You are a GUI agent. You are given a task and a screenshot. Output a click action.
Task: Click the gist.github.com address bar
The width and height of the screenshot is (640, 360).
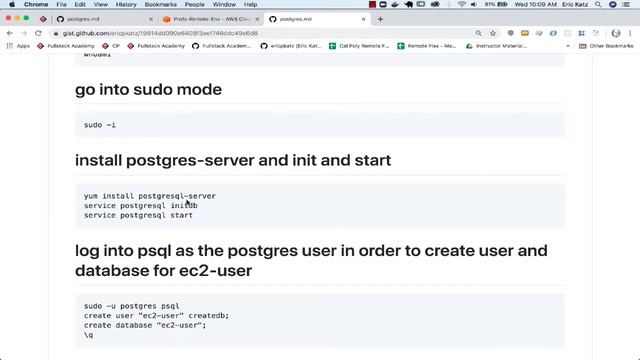coord(261,33)
